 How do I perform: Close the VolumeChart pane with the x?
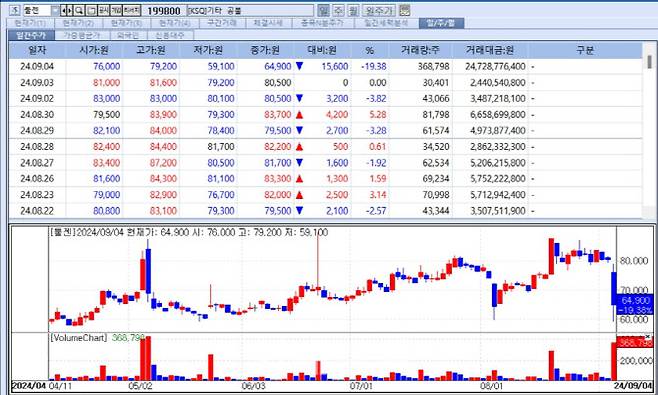(648, 337)
